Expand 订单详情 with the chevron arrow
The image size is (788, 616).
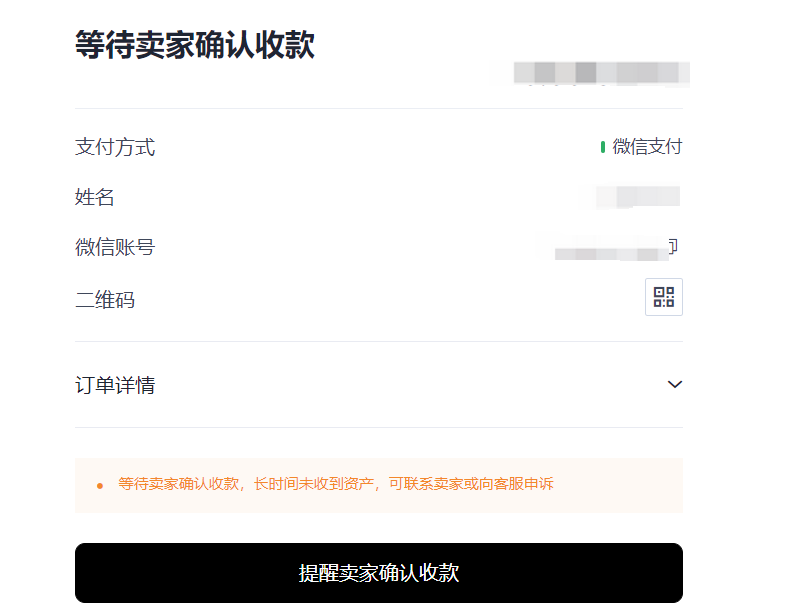coord(675,384)
